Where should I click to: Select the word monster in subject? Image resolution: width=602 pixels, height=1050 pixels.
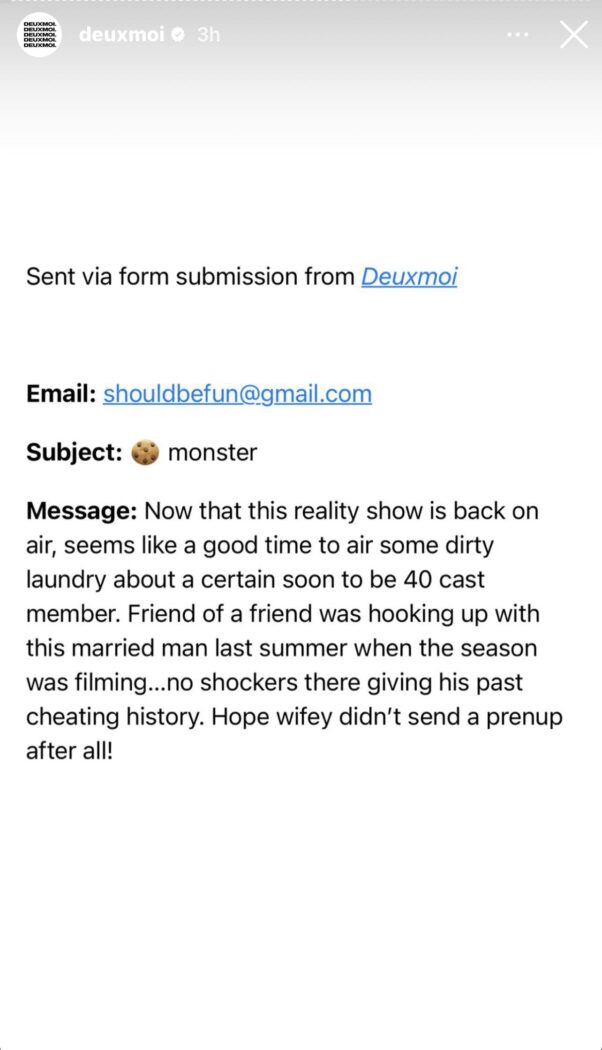212,453
